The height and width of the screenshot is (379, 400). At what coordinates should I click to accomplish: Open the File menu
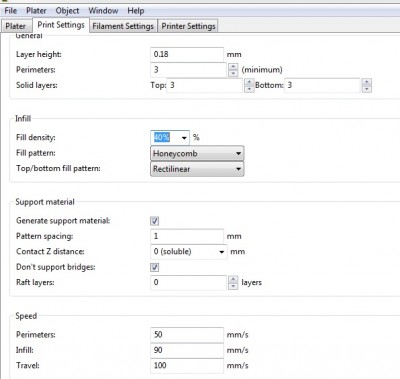pos(11,11)
